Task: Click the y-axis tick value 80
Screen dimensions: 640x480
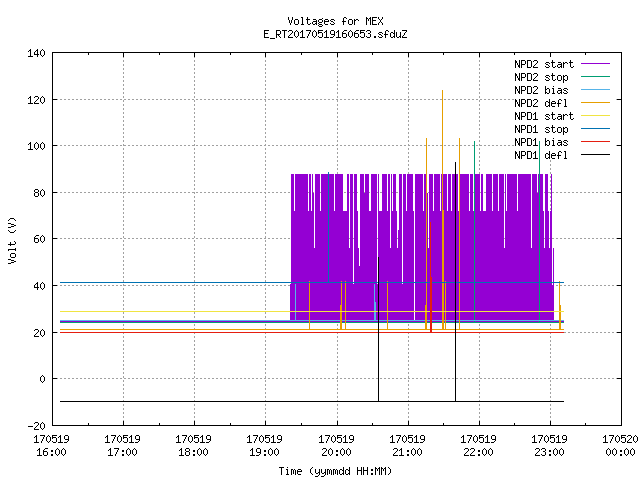Action: (x=39, y=193)
